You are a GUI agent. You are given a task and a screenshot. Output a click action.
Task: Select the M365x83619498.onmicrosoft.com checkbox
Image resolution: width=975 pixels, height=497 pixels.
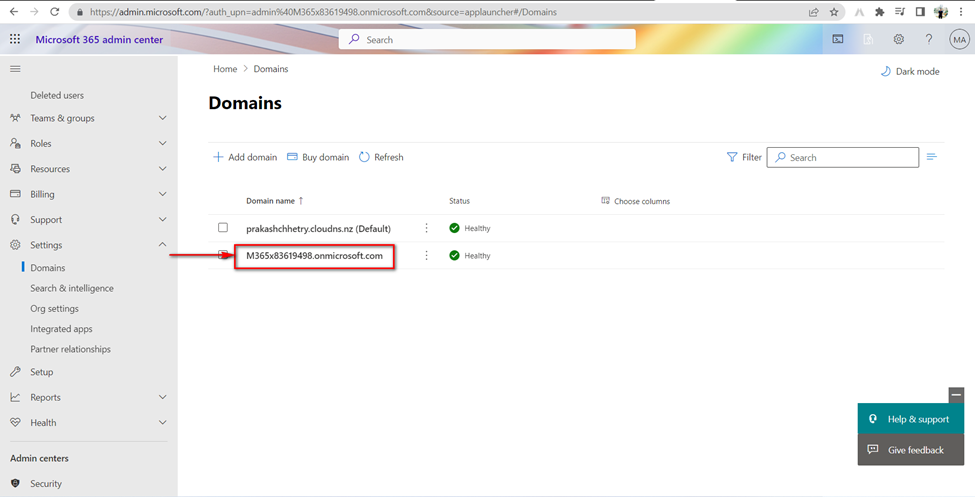223,254
